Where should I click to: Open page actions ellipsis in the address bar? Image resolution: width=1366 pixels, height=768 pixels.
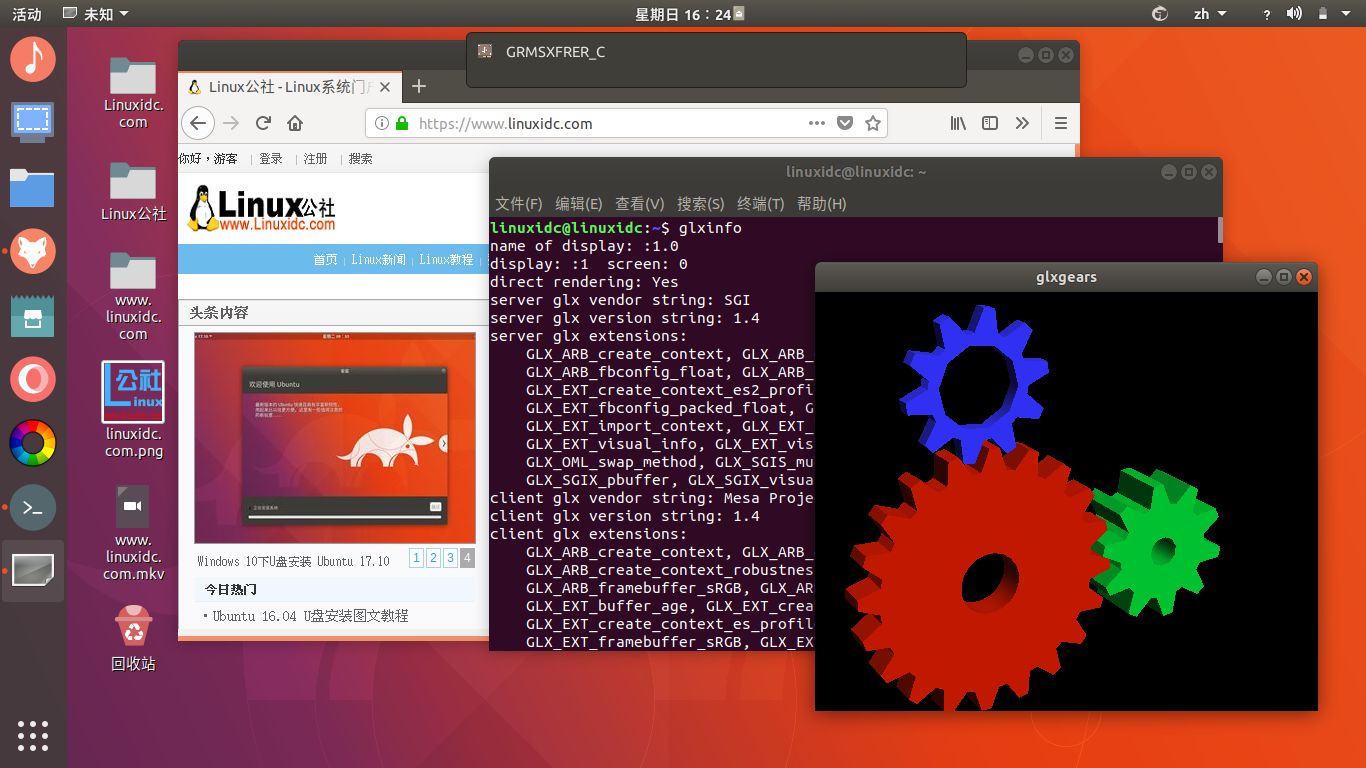point(817,123)
